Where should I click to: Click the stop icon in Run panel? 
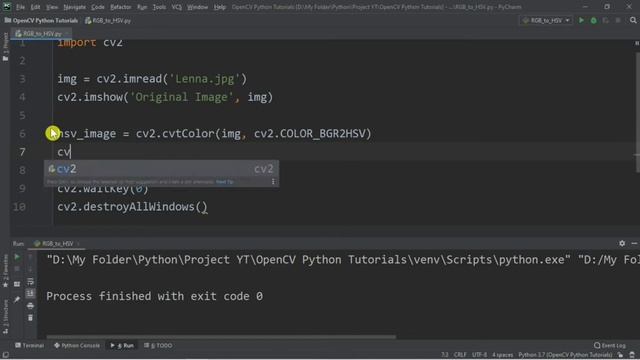click(17, 269)
